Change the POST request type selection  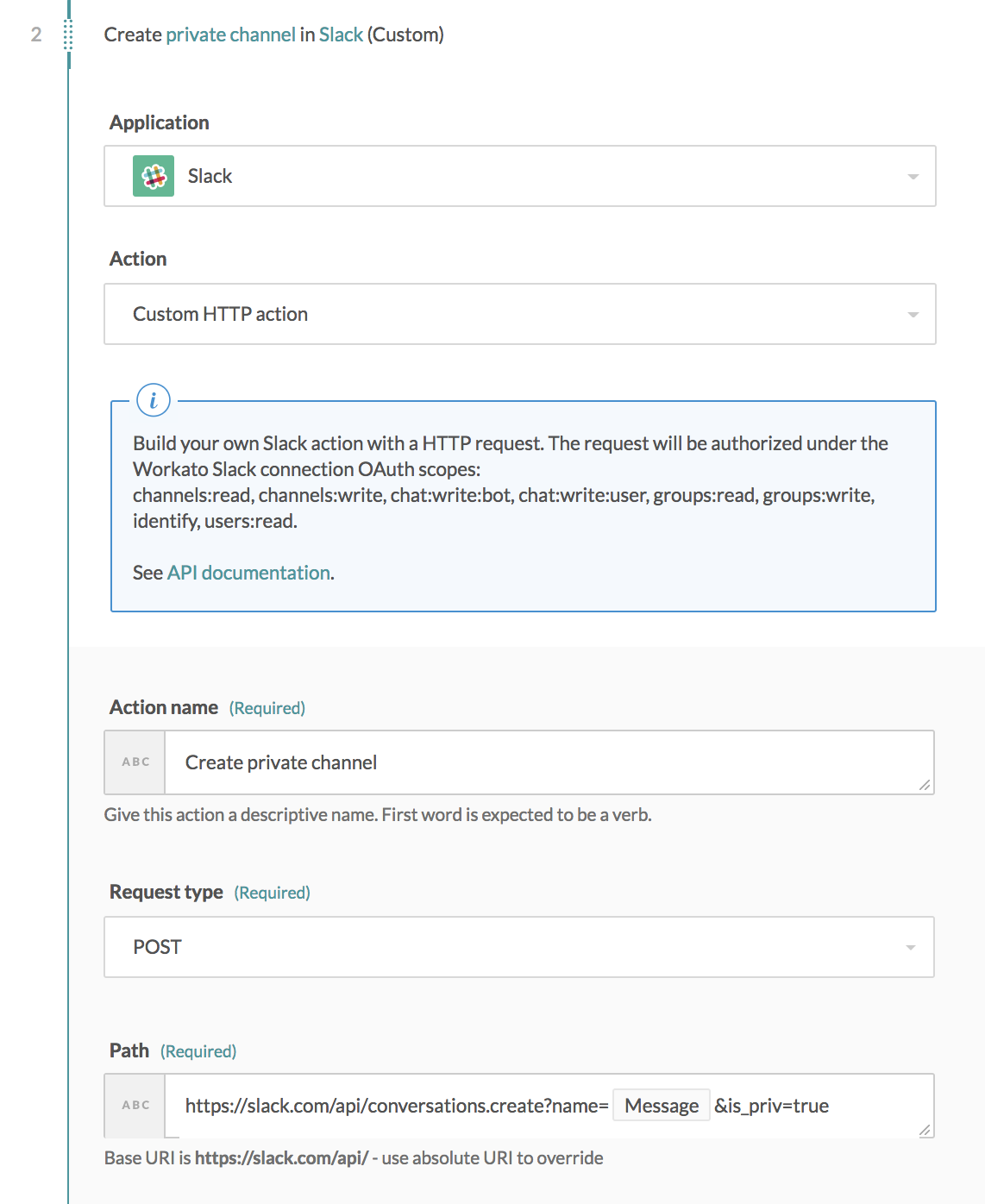tap(519, 947)
